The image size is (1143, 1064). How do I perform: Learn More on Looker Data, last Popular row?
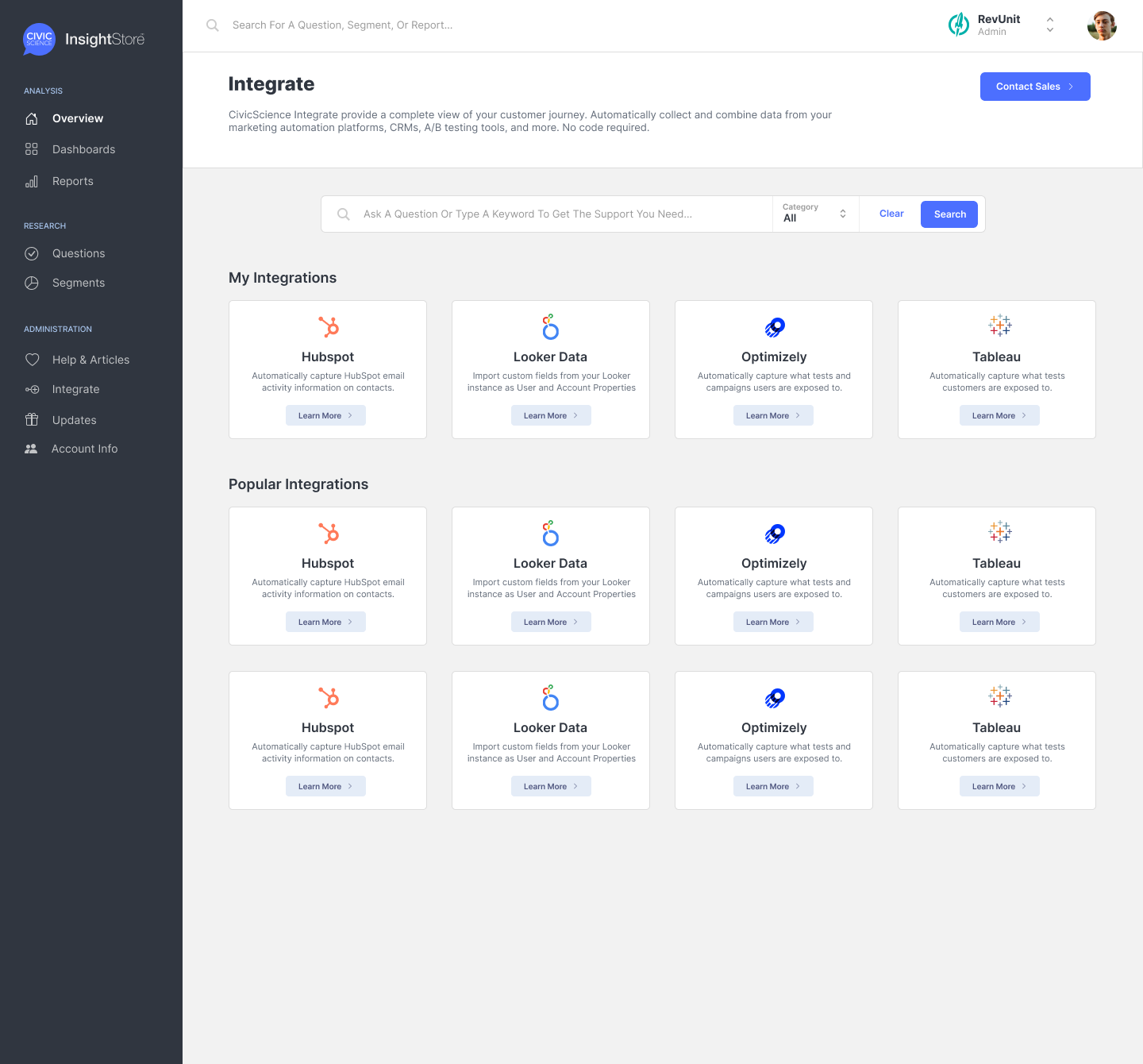(551, 786)
